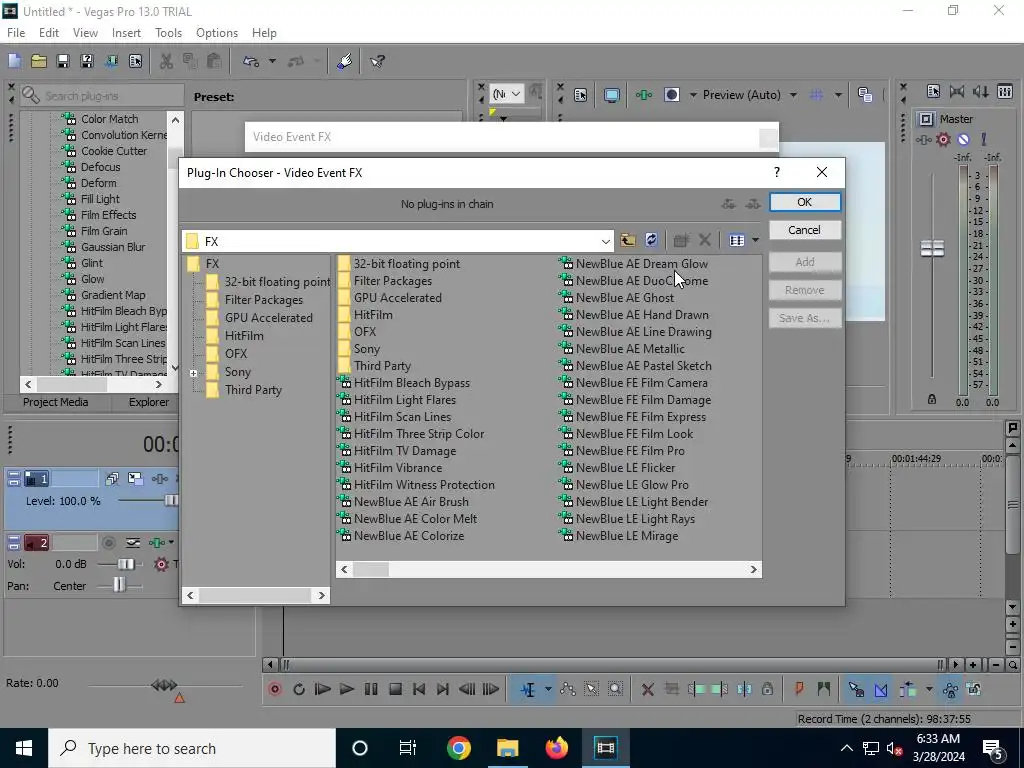Open the preview overlays grid dropdown arrow
1024x768 pixels.
[x=838, y=95]
